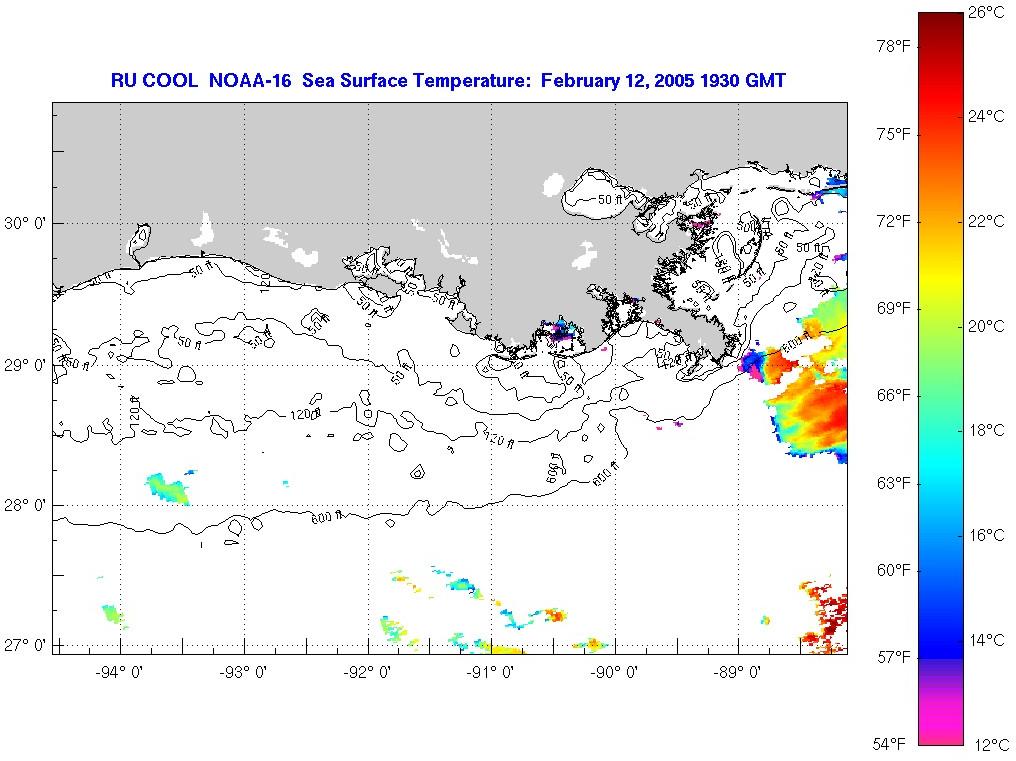The height and width of the screenshot is (761, 1016).
Task: Click the dark red patch near 27°N bottom right
Action: 826,616
